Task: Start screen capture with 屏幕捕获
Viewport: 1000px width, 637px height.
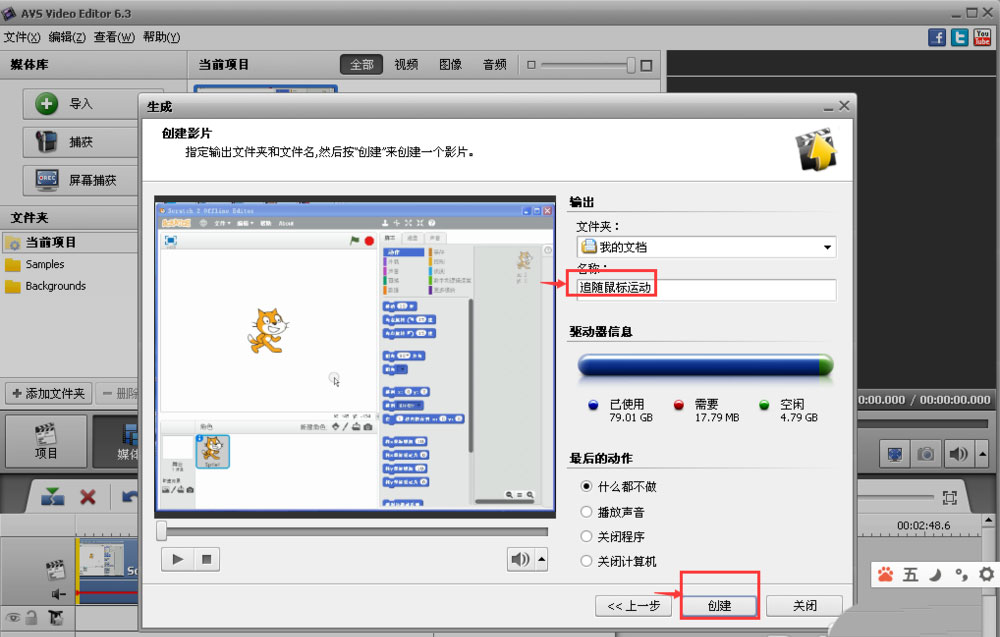Action: tap(80, 180)
